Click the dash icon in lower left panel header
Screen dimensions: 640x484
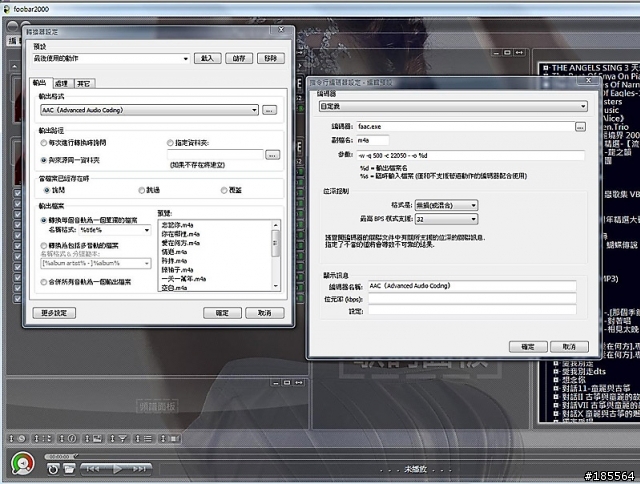tap(276, 382)
